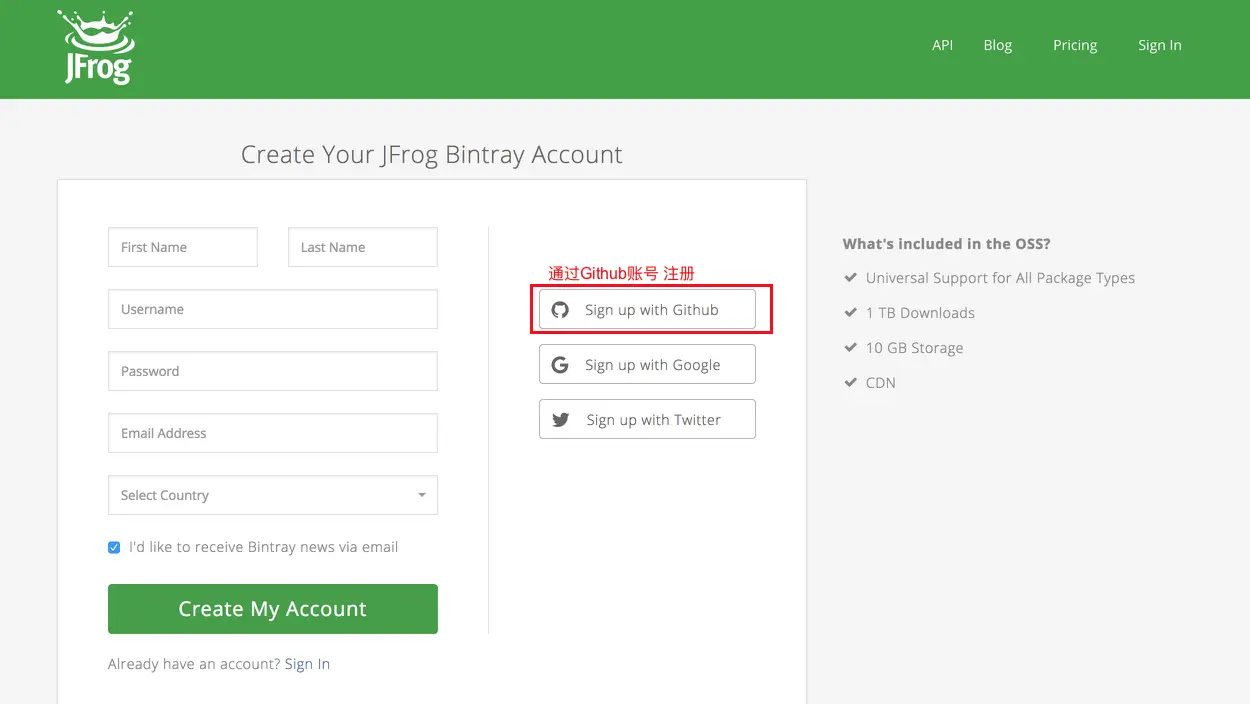
Task: Click Sign up with Github button
Action: [x=647, y=310]
